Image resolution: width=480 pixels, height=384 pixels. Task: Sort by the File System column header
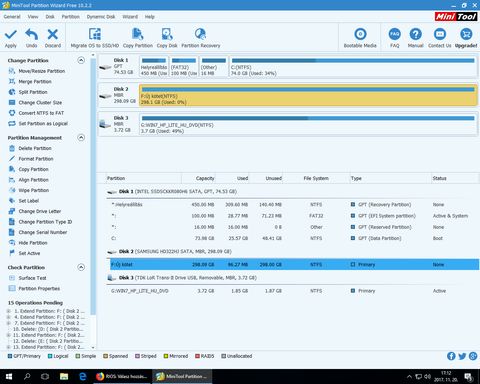click(x=316, y=178)
